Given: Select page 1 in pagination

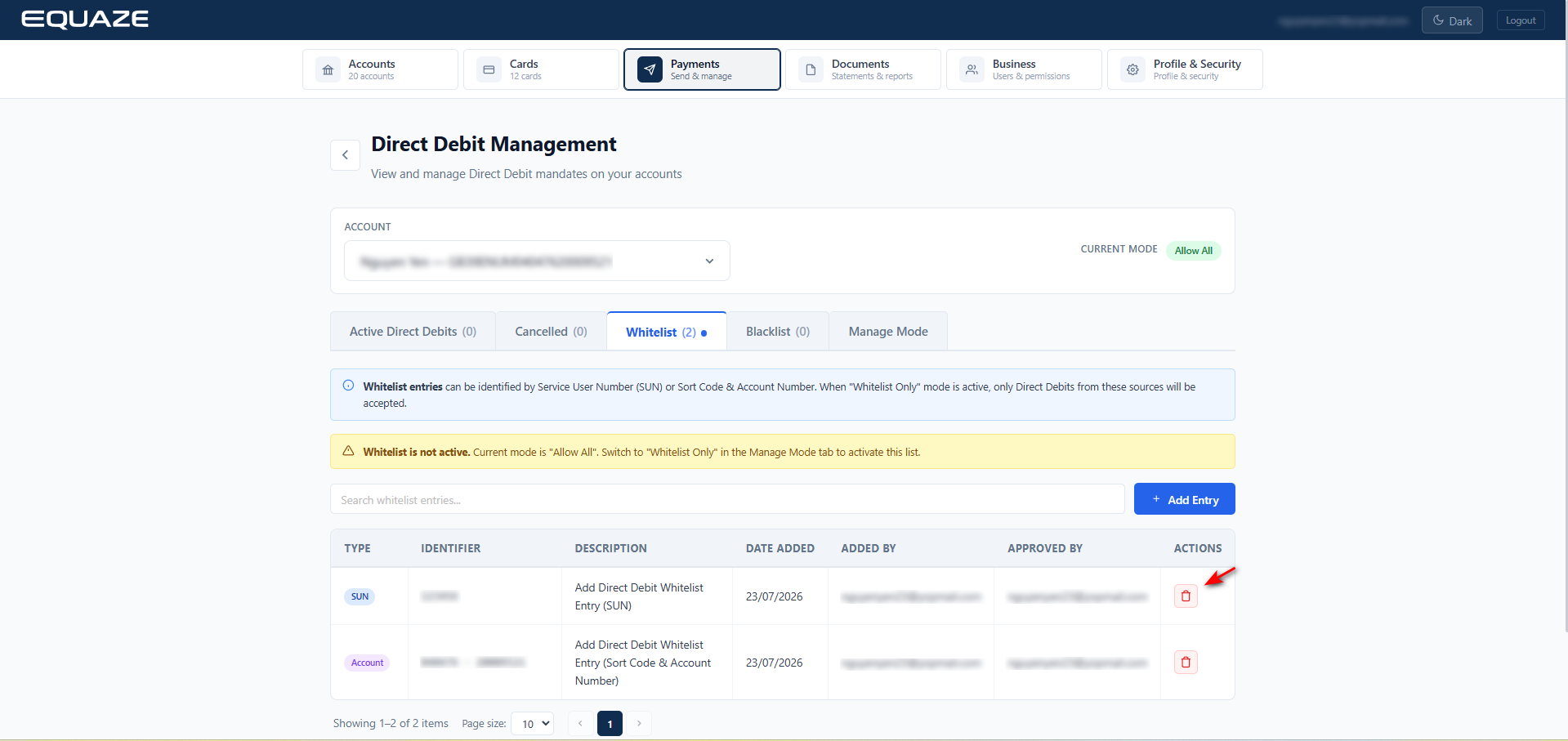Looking at the screenshot, I should pos(610,724).
